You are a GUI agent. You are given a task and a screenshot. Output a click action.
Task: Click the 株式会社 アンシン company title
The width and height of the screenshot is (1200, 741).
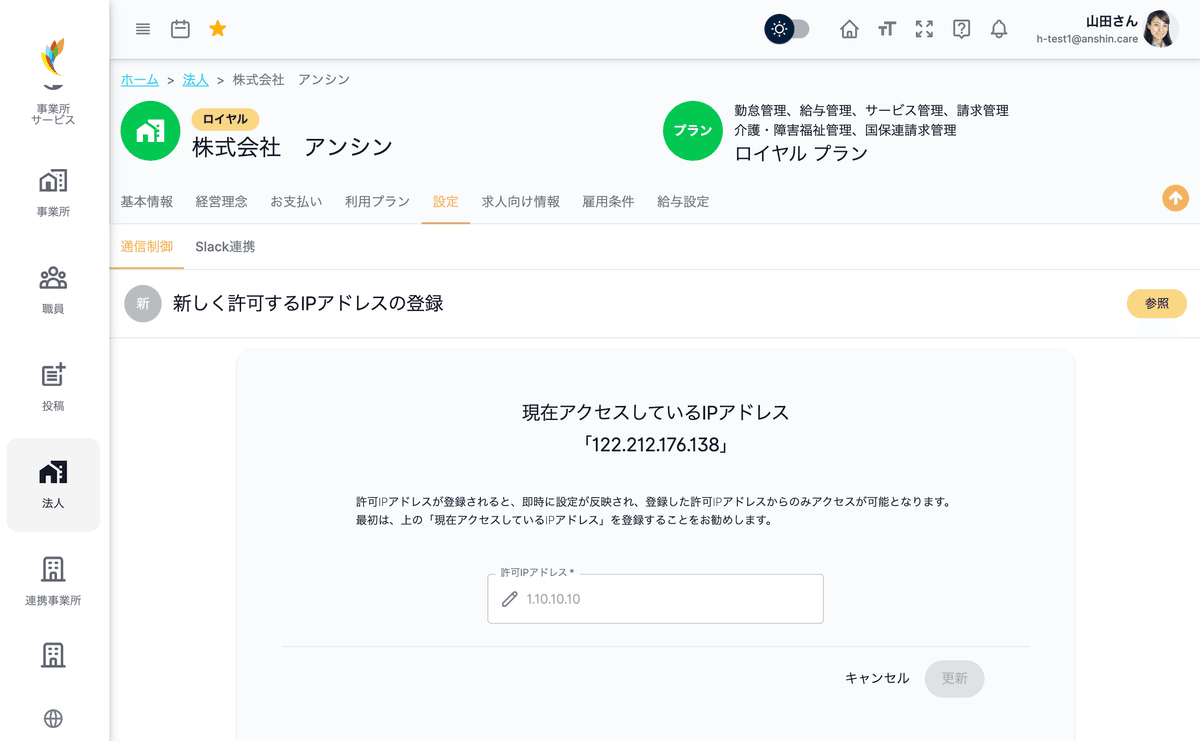292,147
